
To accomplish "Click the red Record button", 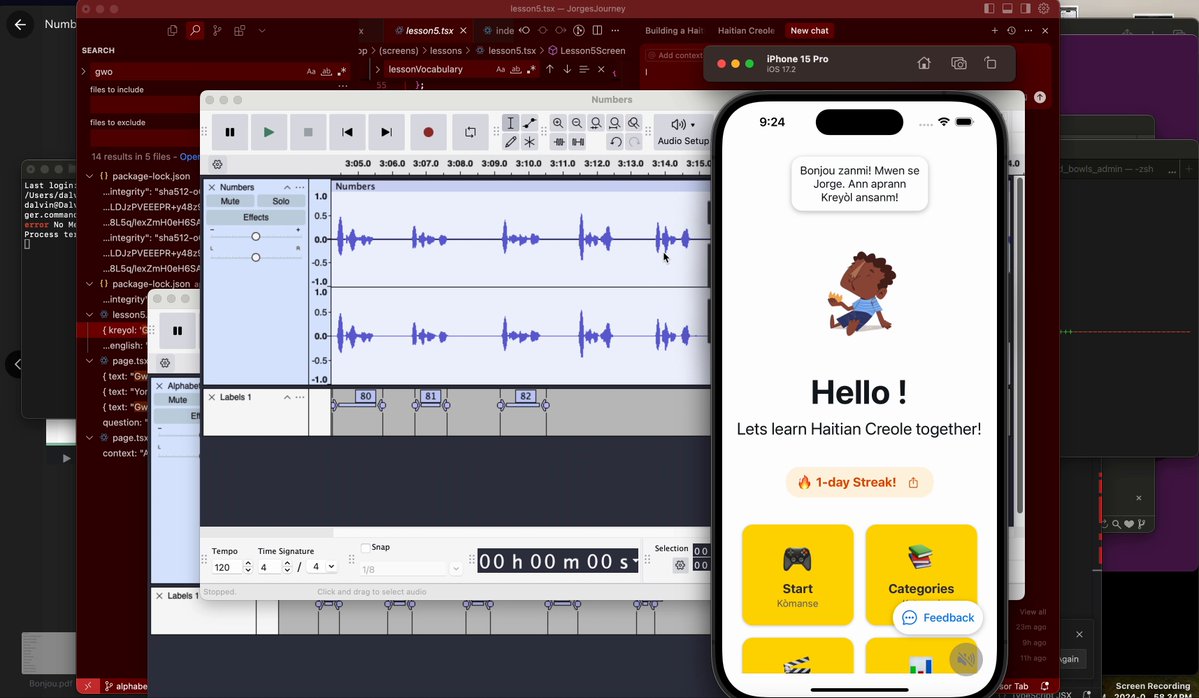I will (x=428, y=132).
